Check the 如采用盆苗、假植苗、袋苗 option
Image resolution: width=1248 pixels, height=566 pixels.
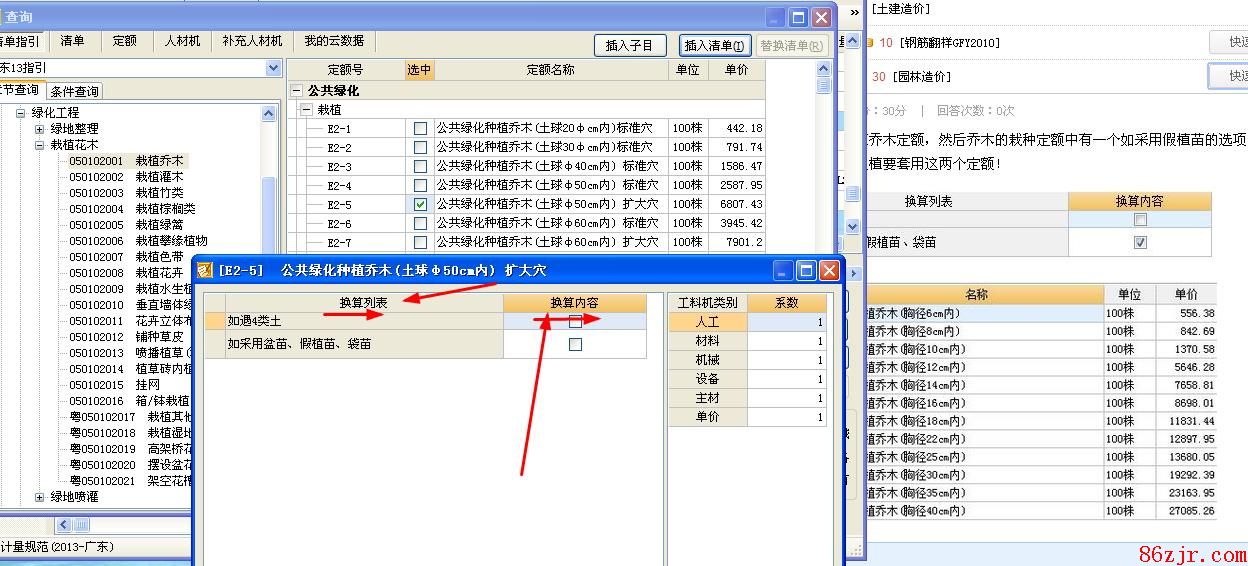click(x=575, y=344)
